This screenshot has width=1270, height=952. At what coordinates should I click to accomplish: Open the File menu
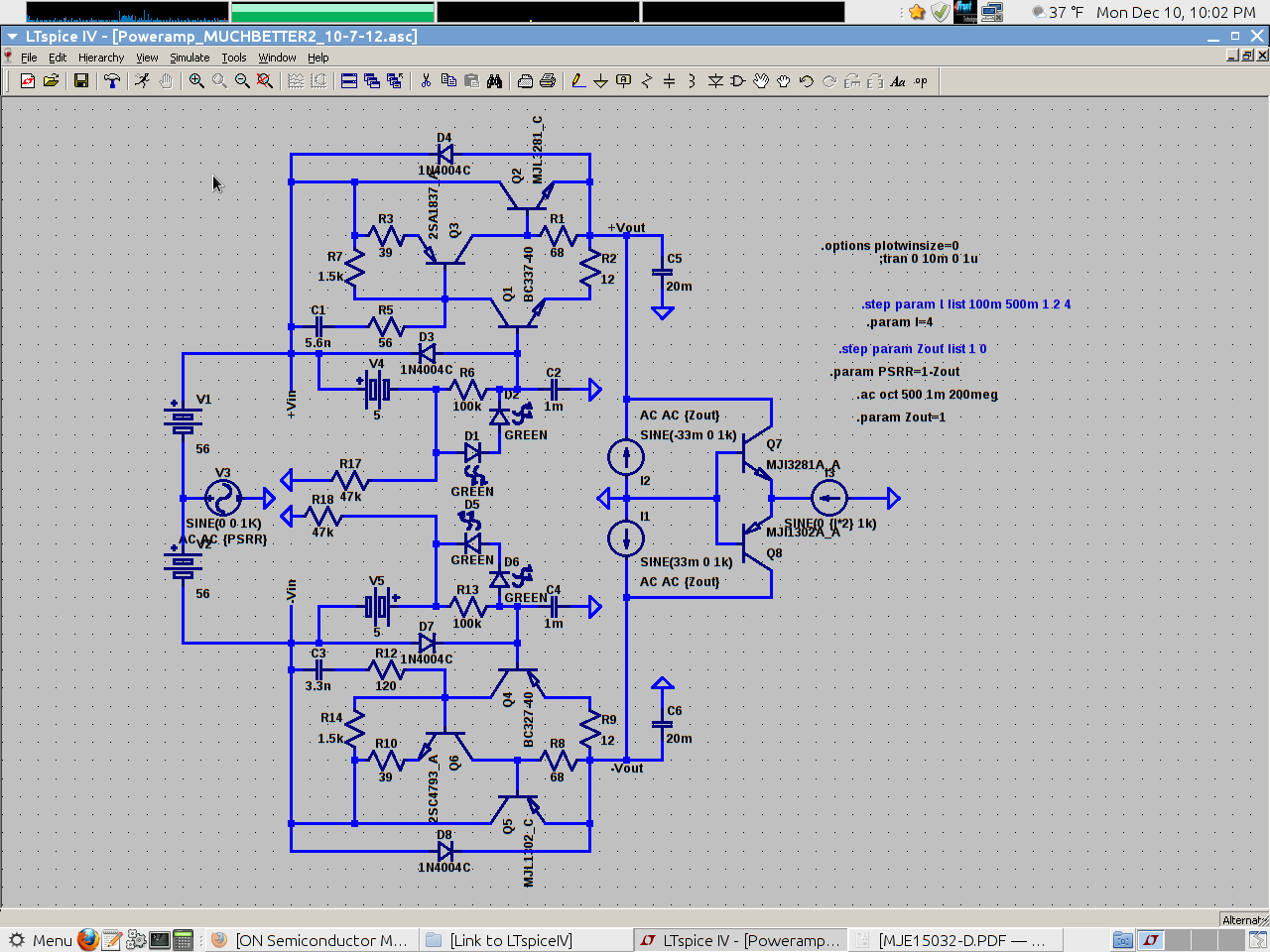(x=29, y=58)
